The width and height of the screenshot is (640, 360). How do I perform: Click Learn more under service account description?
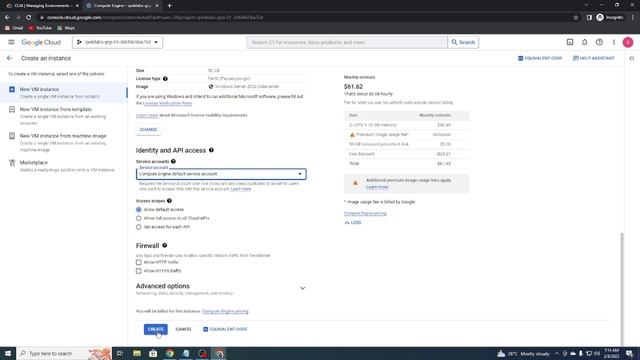pos(241,189)
